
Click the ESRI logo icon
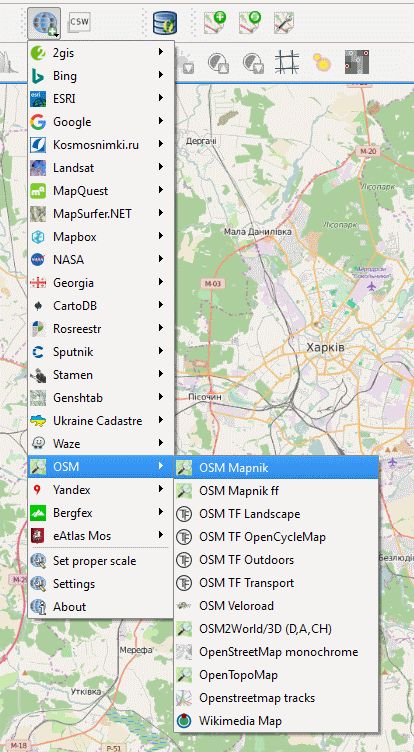38,99
